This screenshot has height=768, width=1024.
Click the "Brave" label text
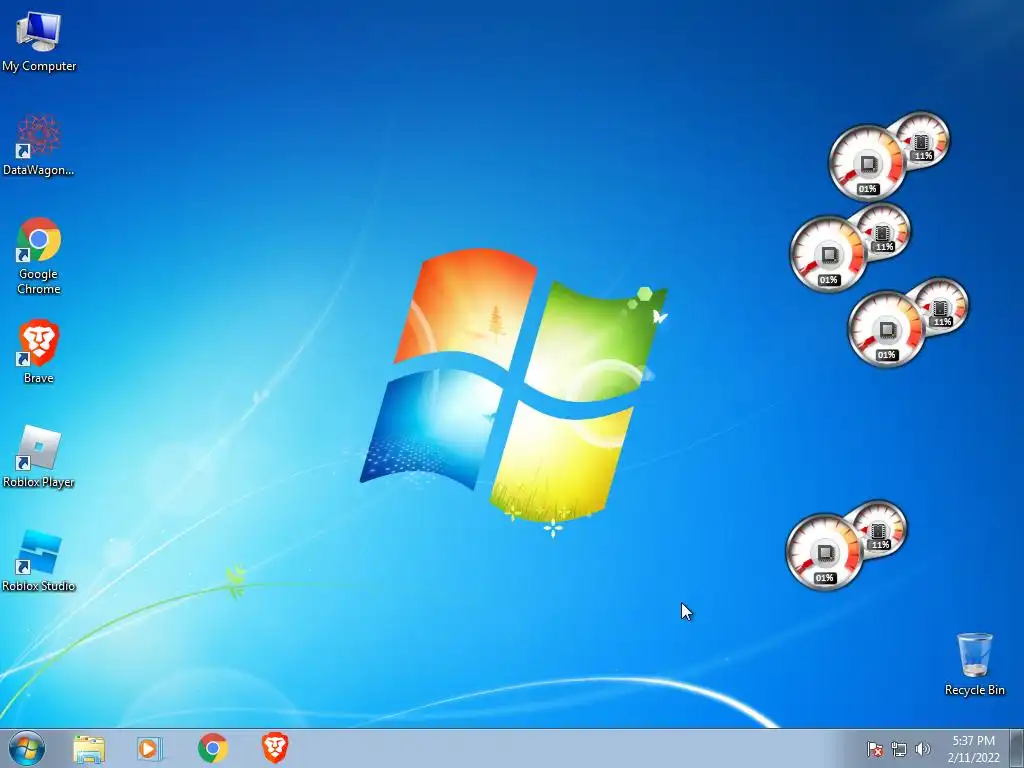(39, 378)
